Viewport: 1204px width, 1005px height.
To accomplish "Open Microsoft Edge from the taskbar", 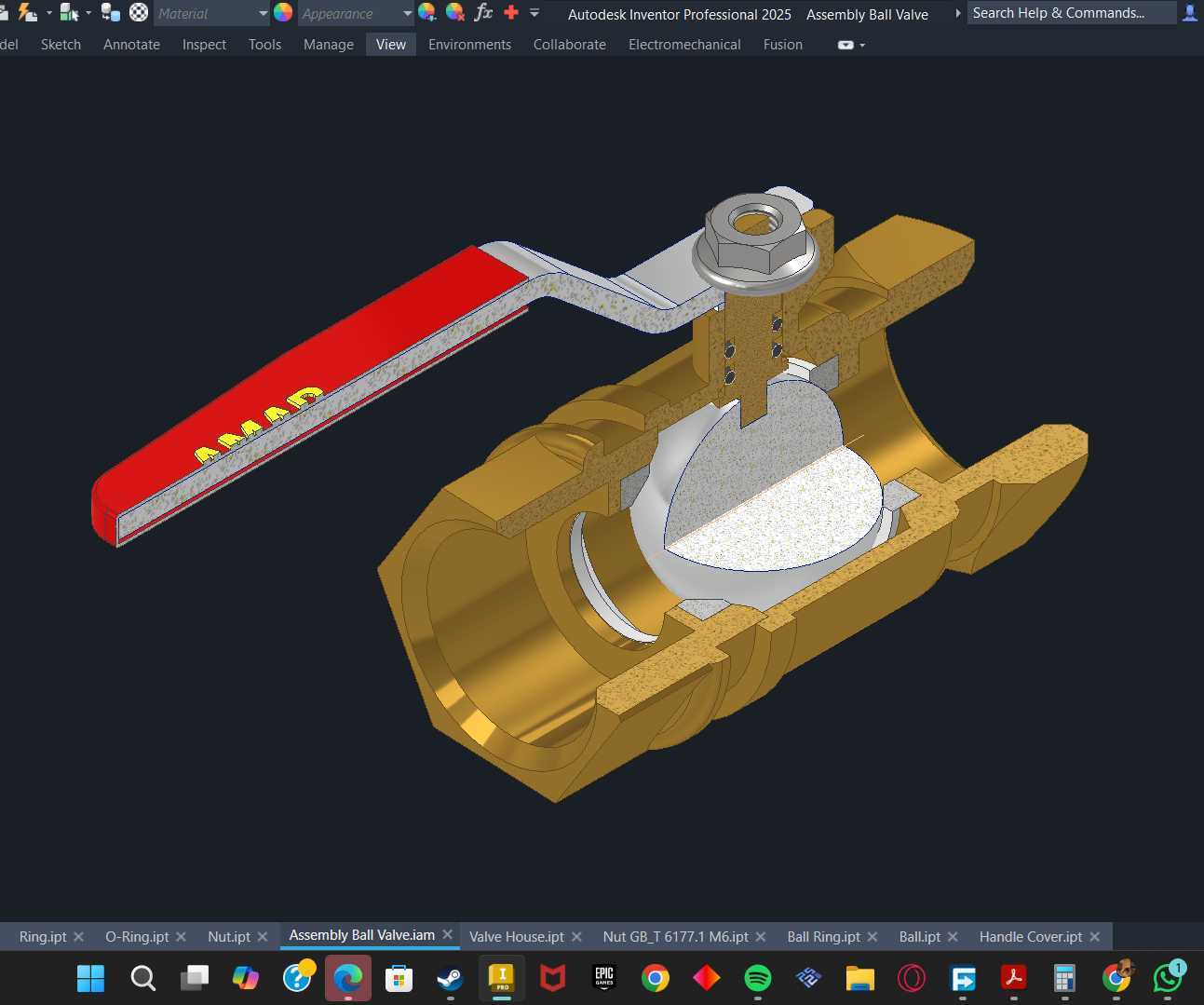I will tap(348, 978).
